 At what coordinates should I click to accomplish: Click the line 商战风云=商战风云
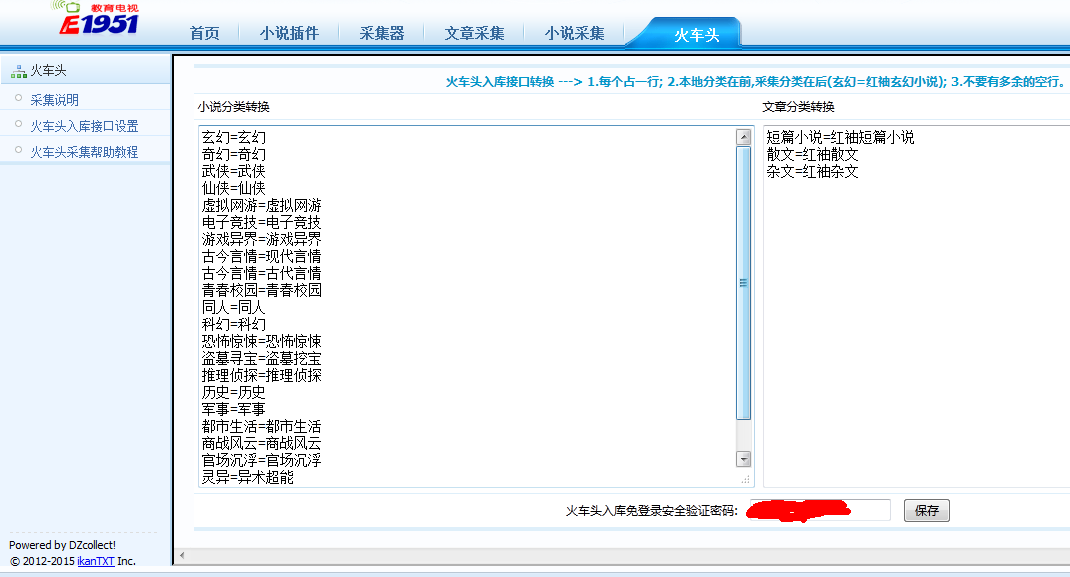tap(261, 444)
